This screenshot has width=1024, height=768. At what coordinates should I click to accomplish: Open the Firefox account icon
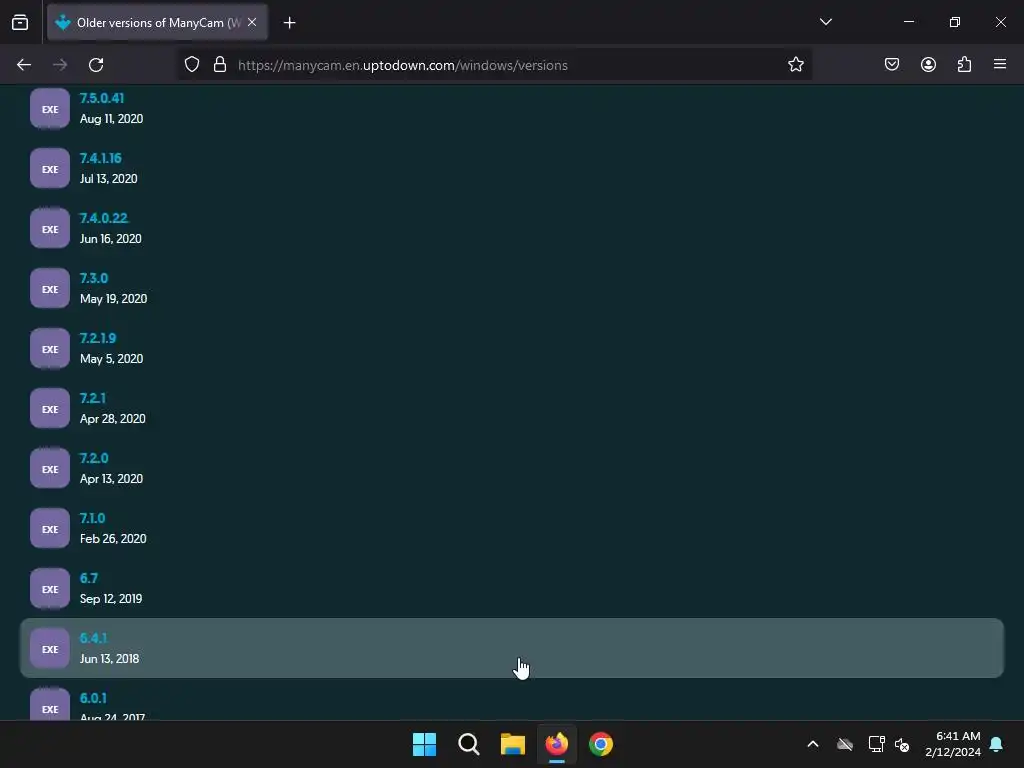(x=928, y=65)
